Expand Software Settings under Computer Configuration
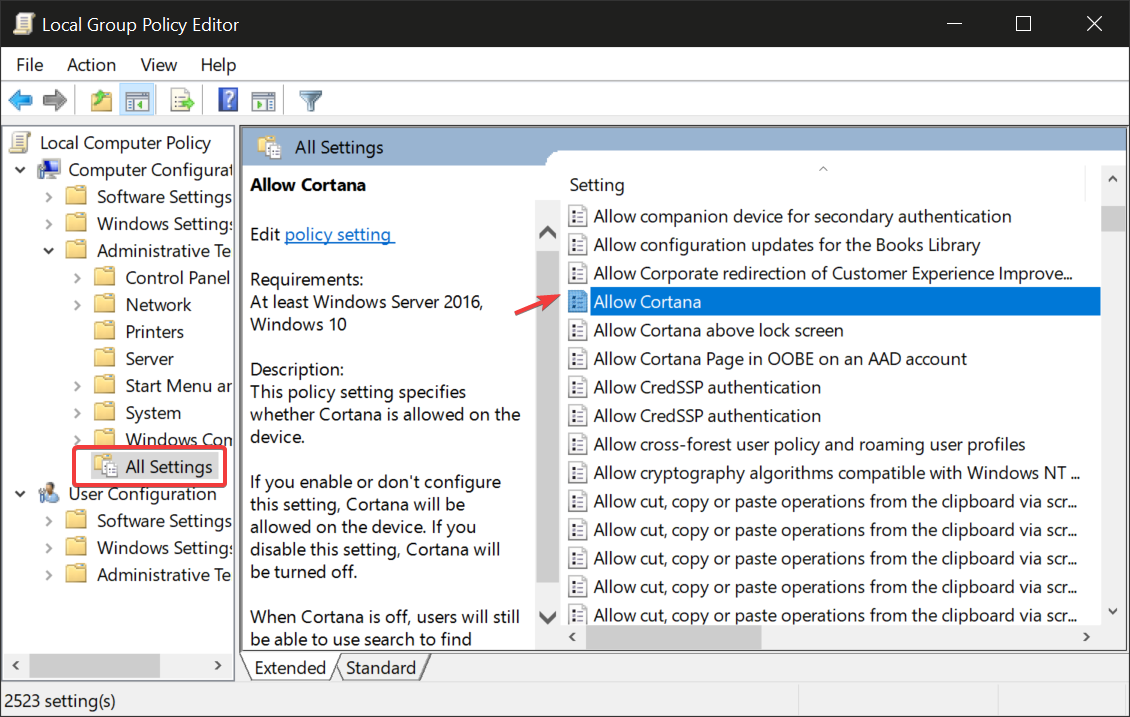The height and width of the screenshot is (717, 1130). coord(48,197)
